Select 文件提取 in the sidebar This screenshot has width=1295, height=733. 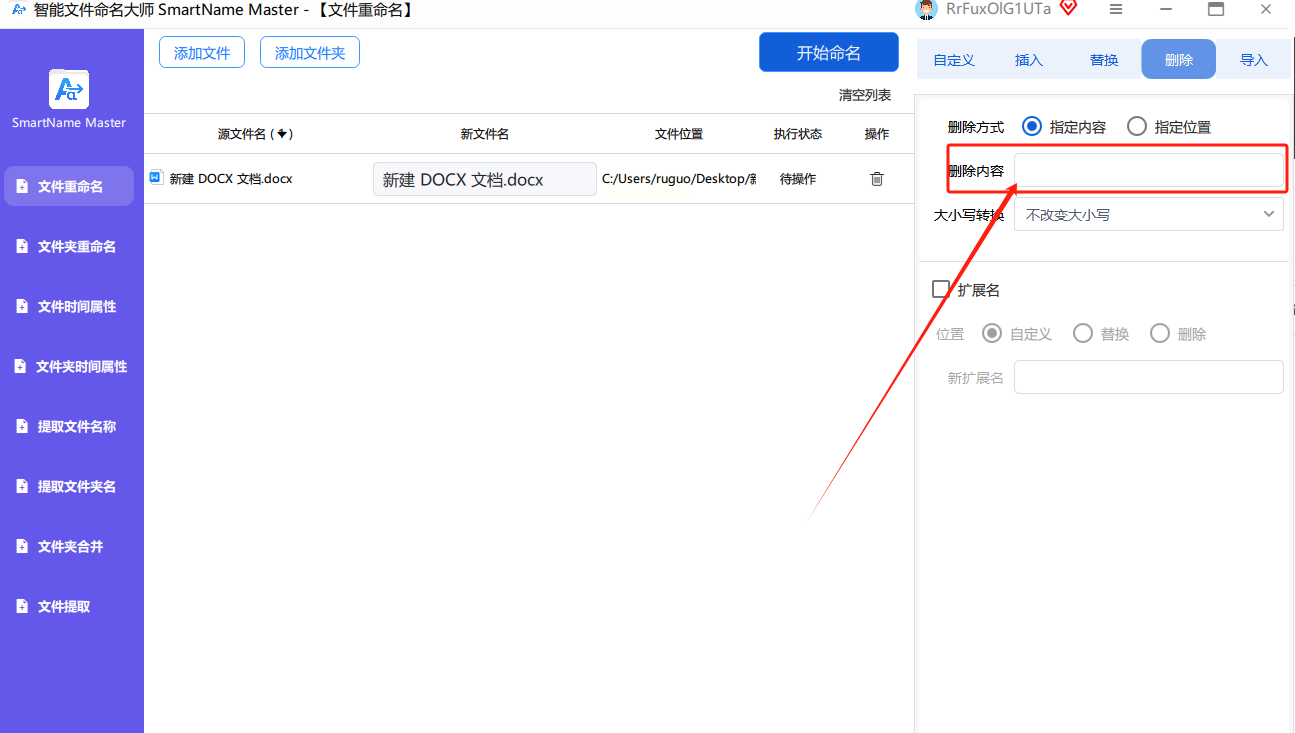pos(69,606)
